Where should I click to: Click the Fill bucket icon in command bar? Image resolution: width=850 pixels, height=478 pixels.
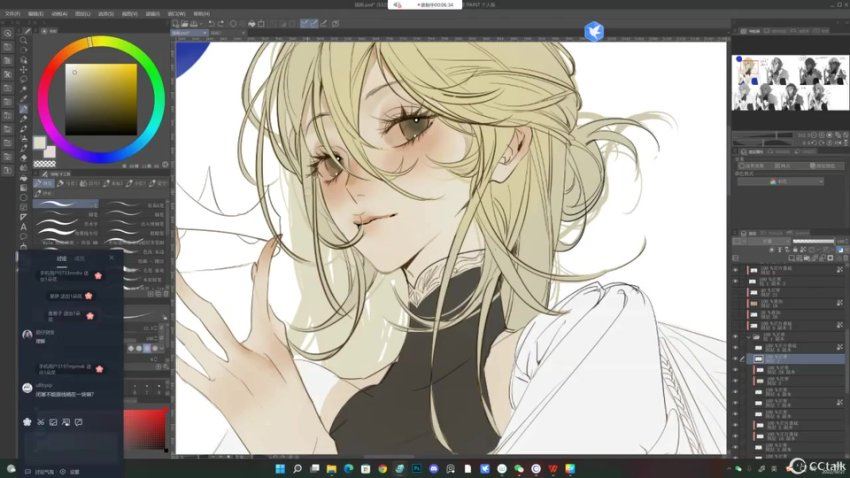pos(252,24)
